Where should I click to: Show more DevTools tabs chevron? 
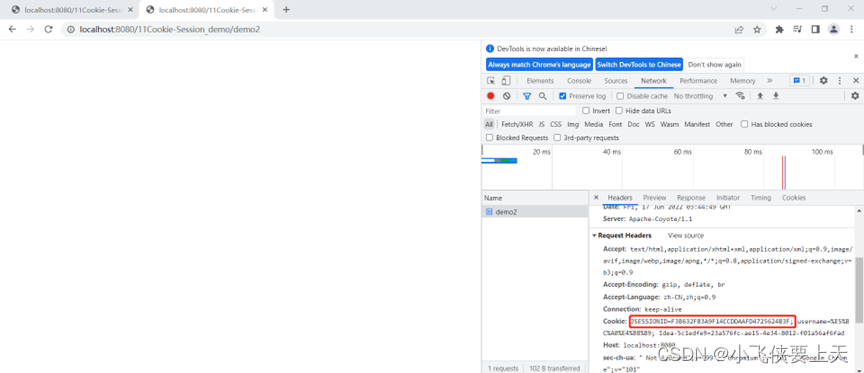770,80
